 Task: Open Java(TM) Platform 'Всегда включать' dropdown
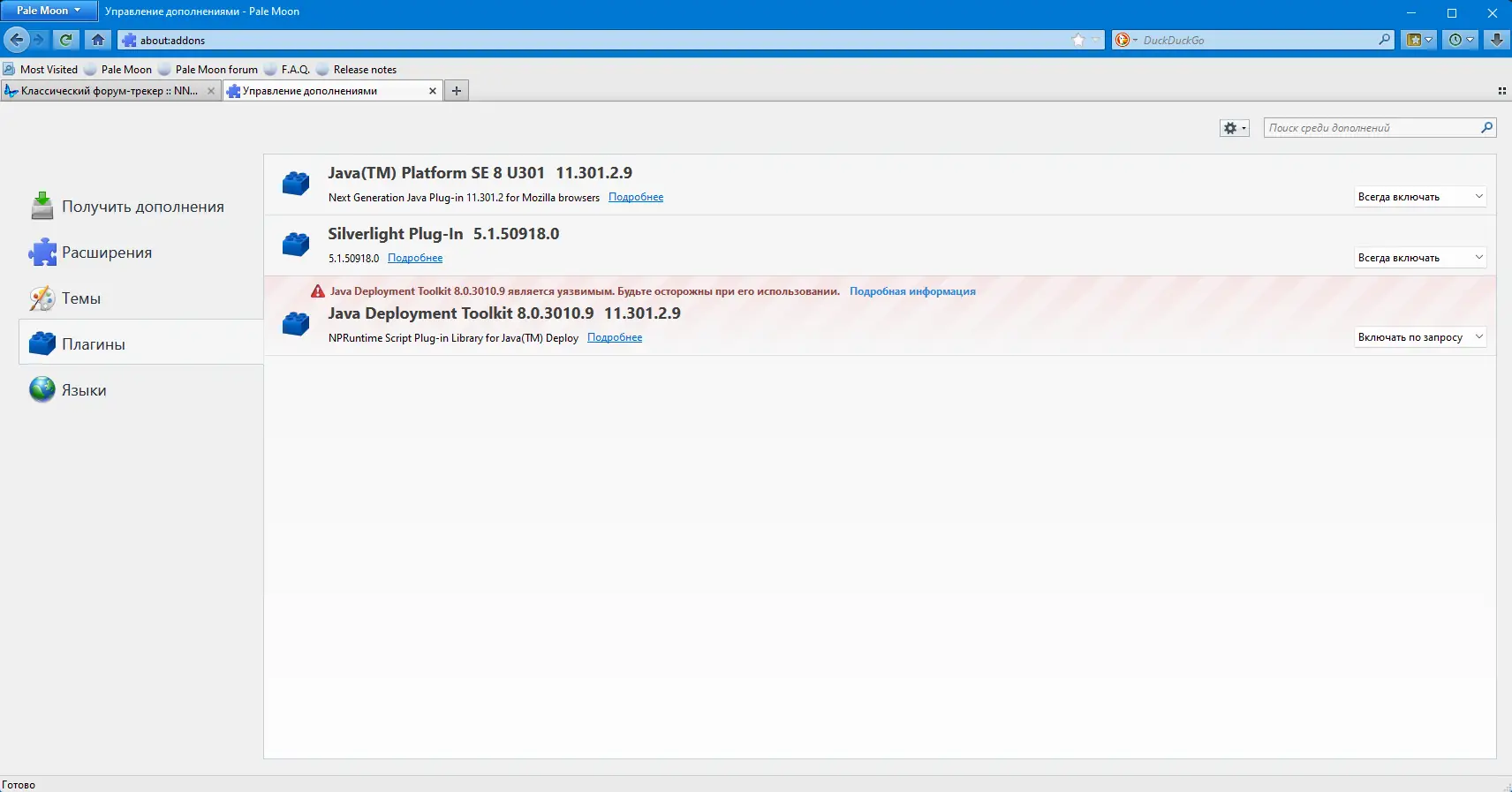pyautogui.click(x=1420, y=197)
